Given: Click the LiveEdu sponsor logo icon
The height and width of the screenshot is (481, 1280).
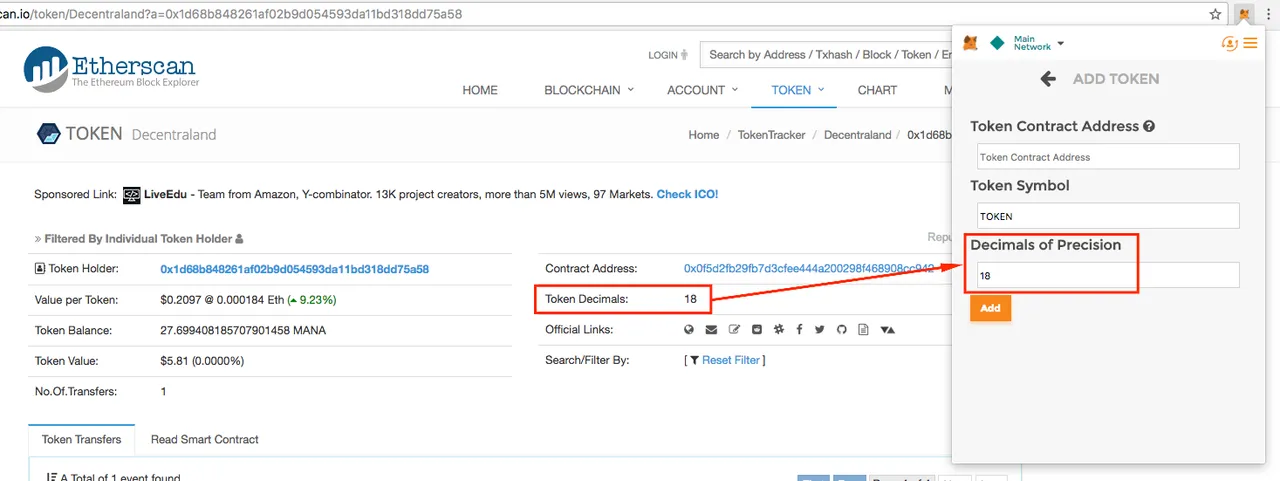Looking at the screenshot, I should 131,195.
